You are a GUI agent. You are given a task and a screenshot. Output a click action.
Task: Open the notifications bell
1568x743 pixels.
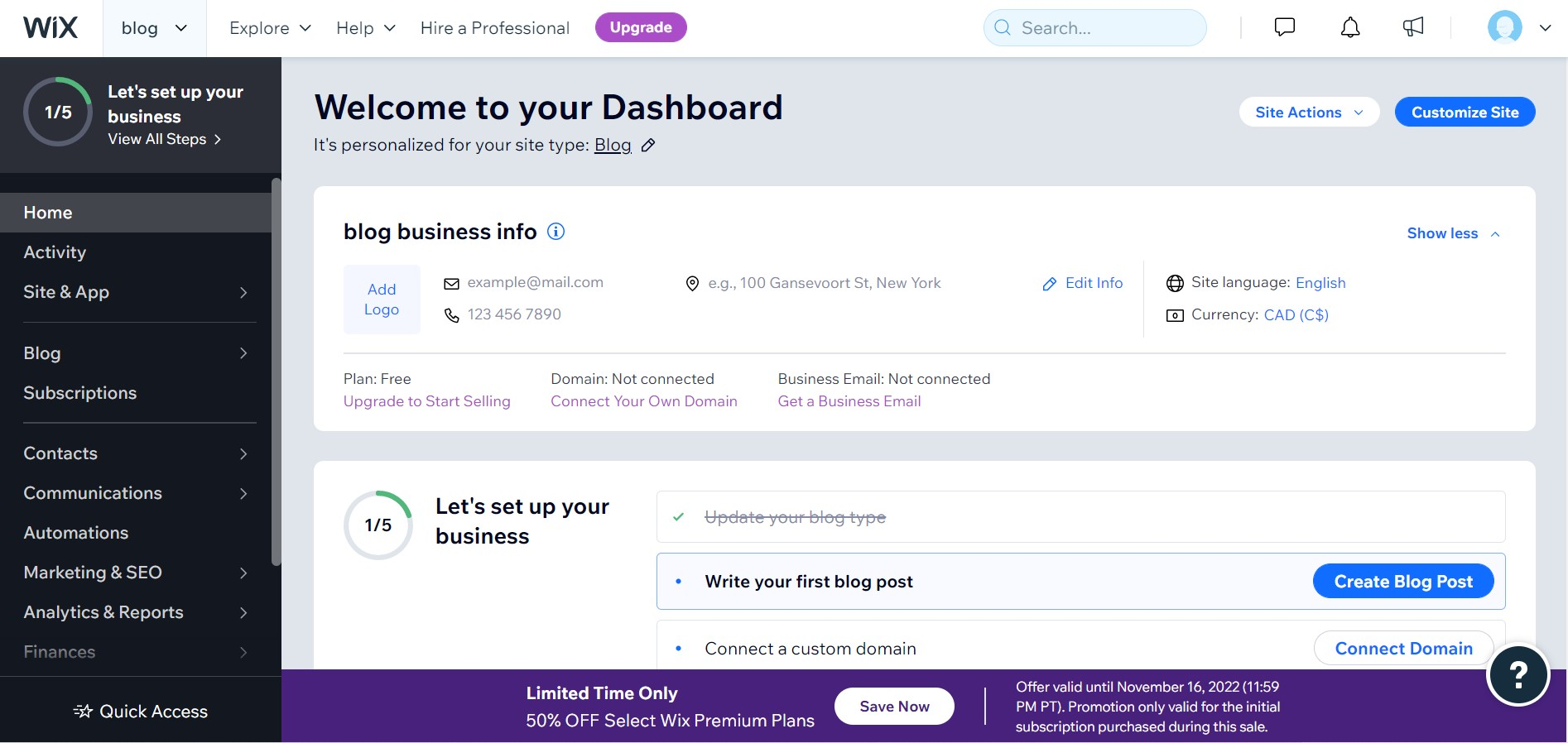[x=1350, y=27]
